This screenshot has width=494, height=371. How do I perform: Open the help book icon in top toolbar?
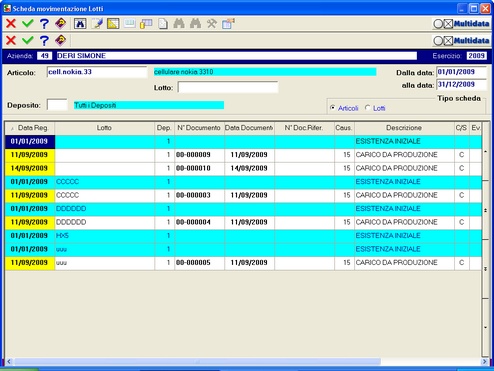61,24
